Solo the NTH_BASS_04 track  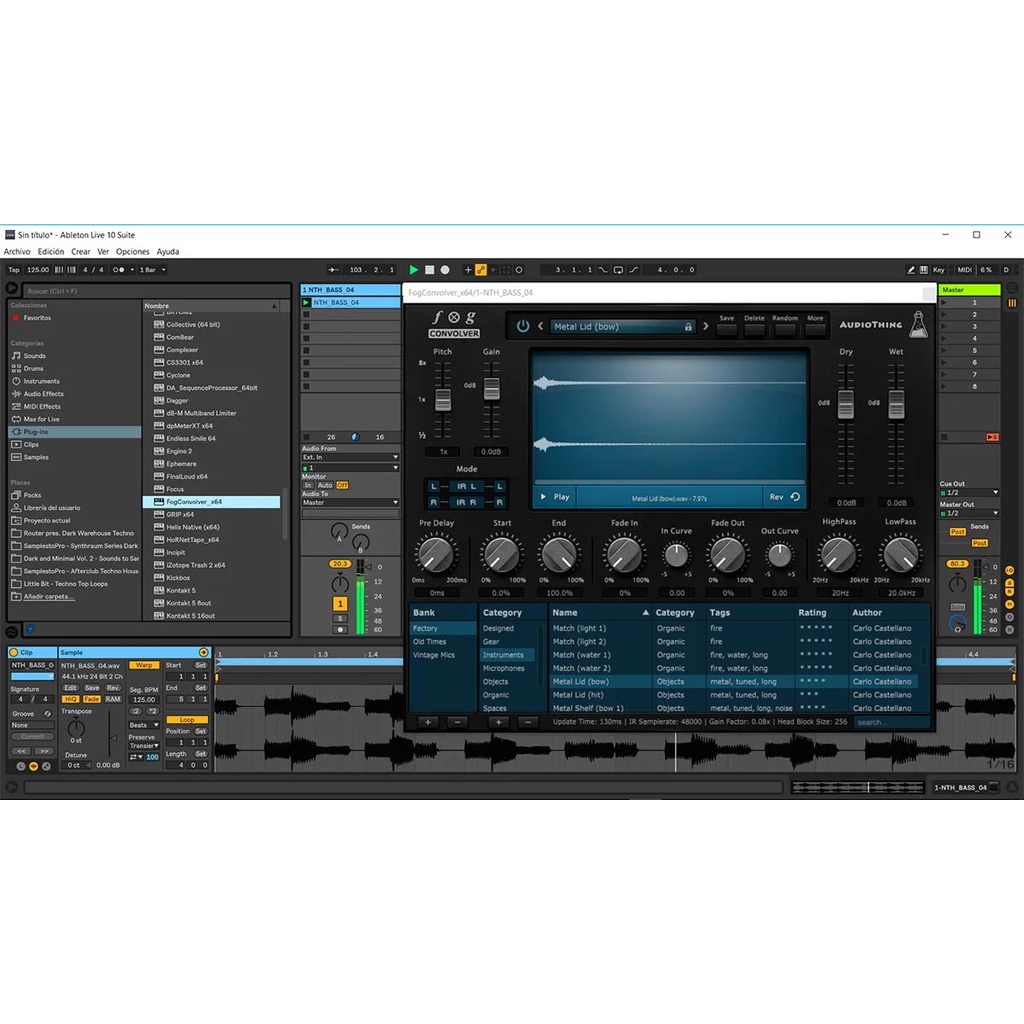[340, 618]
